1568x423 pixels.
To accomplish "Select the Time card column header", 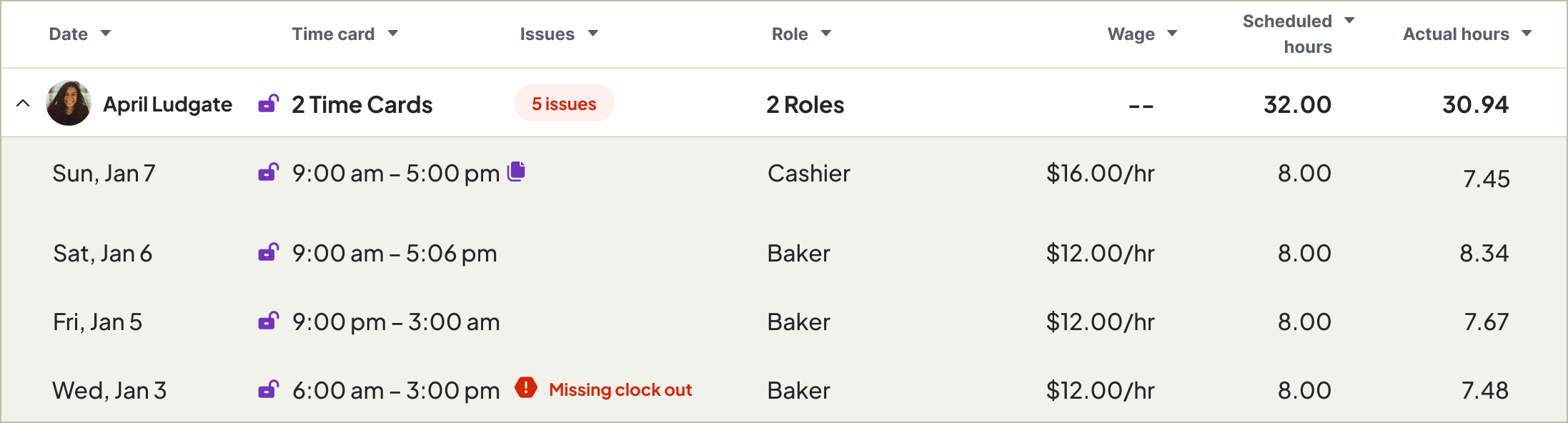I will coord(333,33).
